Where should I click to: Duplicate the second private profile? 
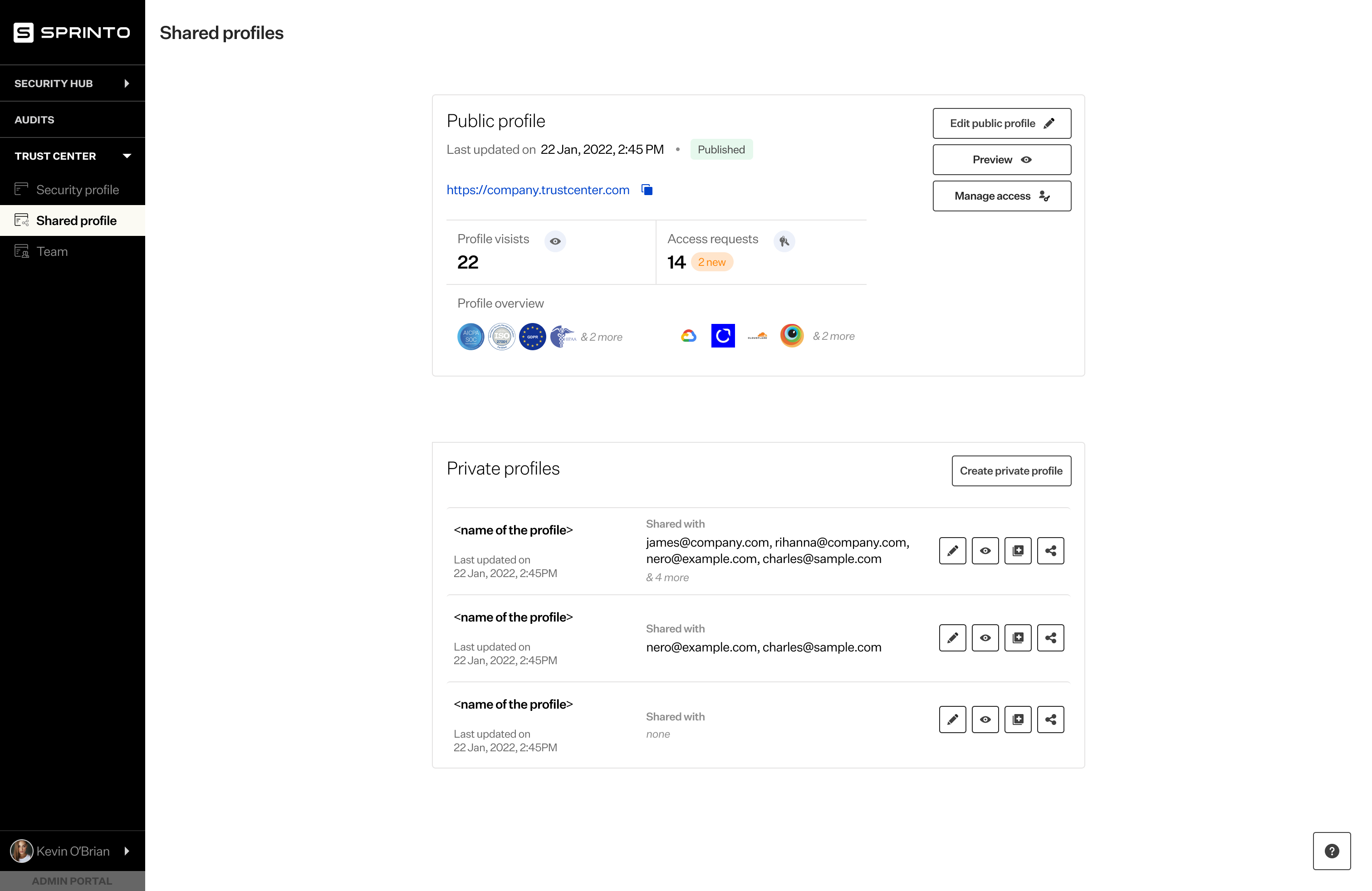pyautogui.click(x=1018, y=637)
